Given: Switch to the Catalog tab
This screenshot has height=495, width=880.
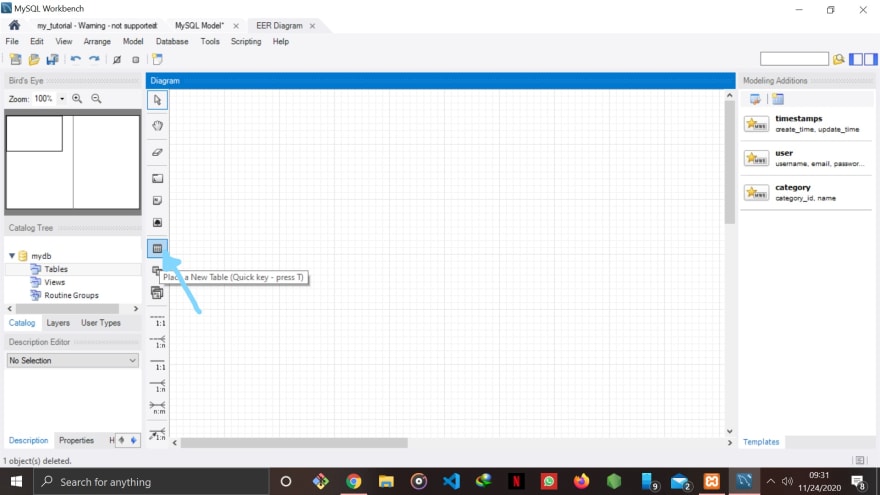Looking at the screenshot, I should pos(22,323).
